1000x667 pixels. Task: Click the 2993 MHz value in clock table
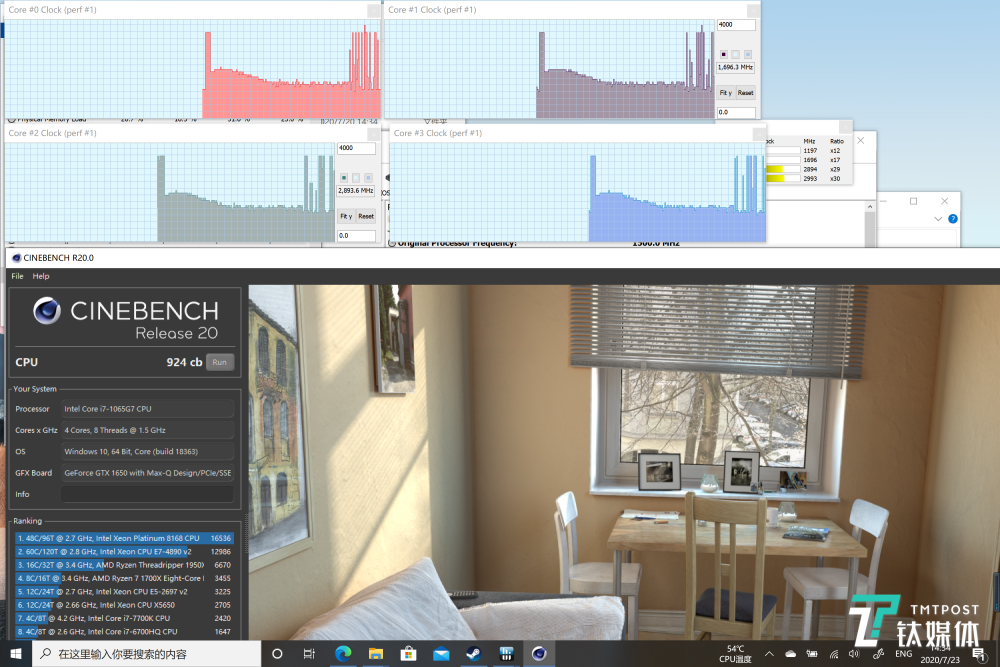810,179
